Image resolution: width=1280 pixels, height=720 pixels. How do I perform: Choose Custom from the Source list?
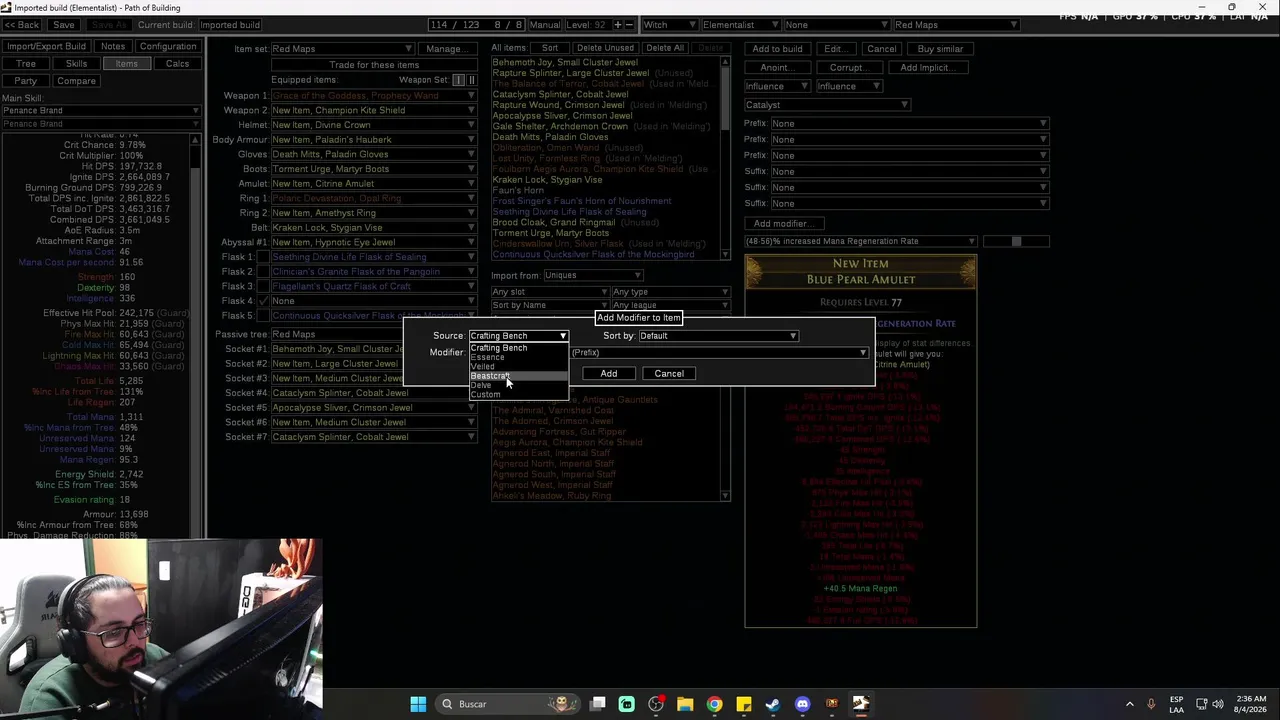coord(519,395)
